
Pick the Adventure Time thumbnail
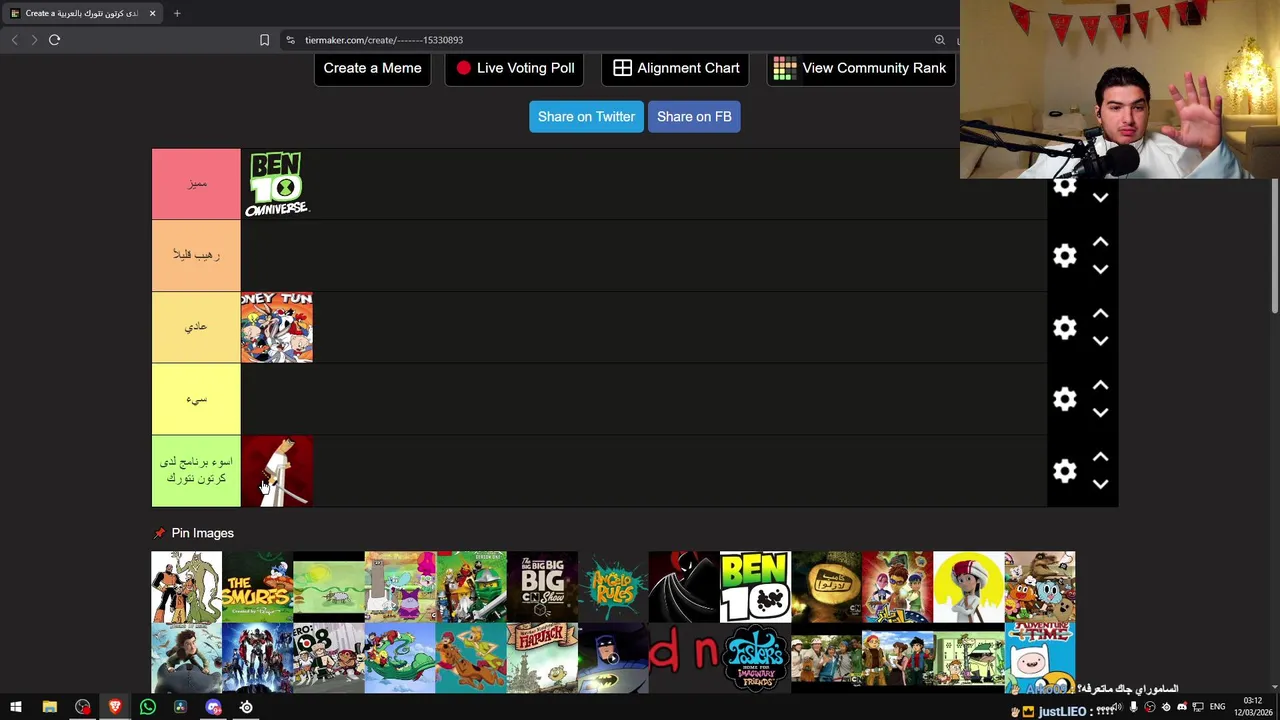[1040, 658]
